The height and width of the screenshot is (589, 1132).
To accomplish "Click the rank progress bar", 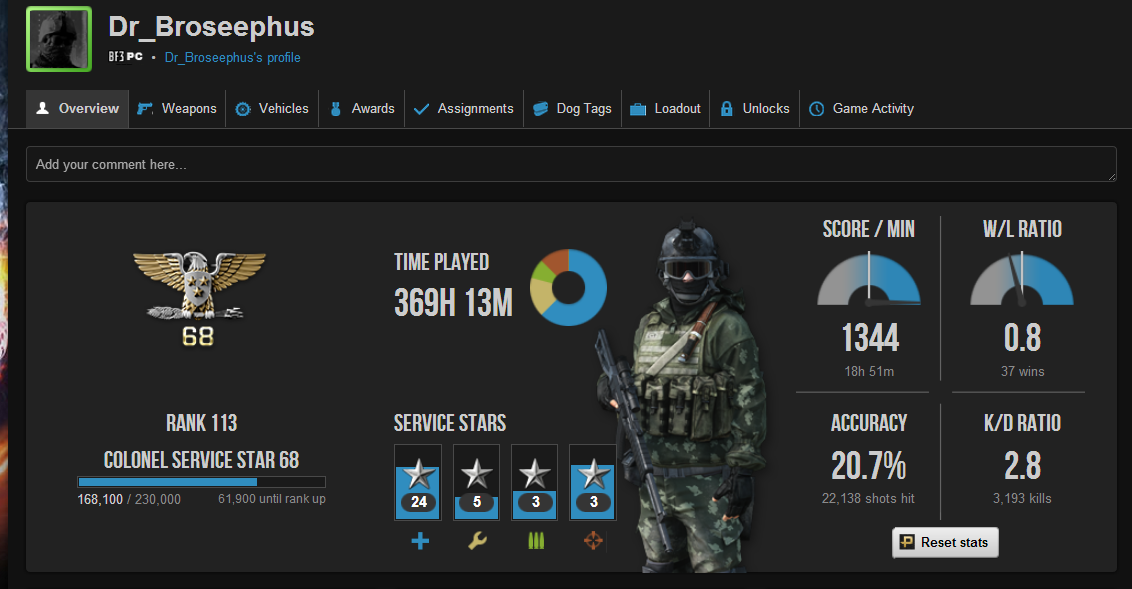I will click(201, 481).
